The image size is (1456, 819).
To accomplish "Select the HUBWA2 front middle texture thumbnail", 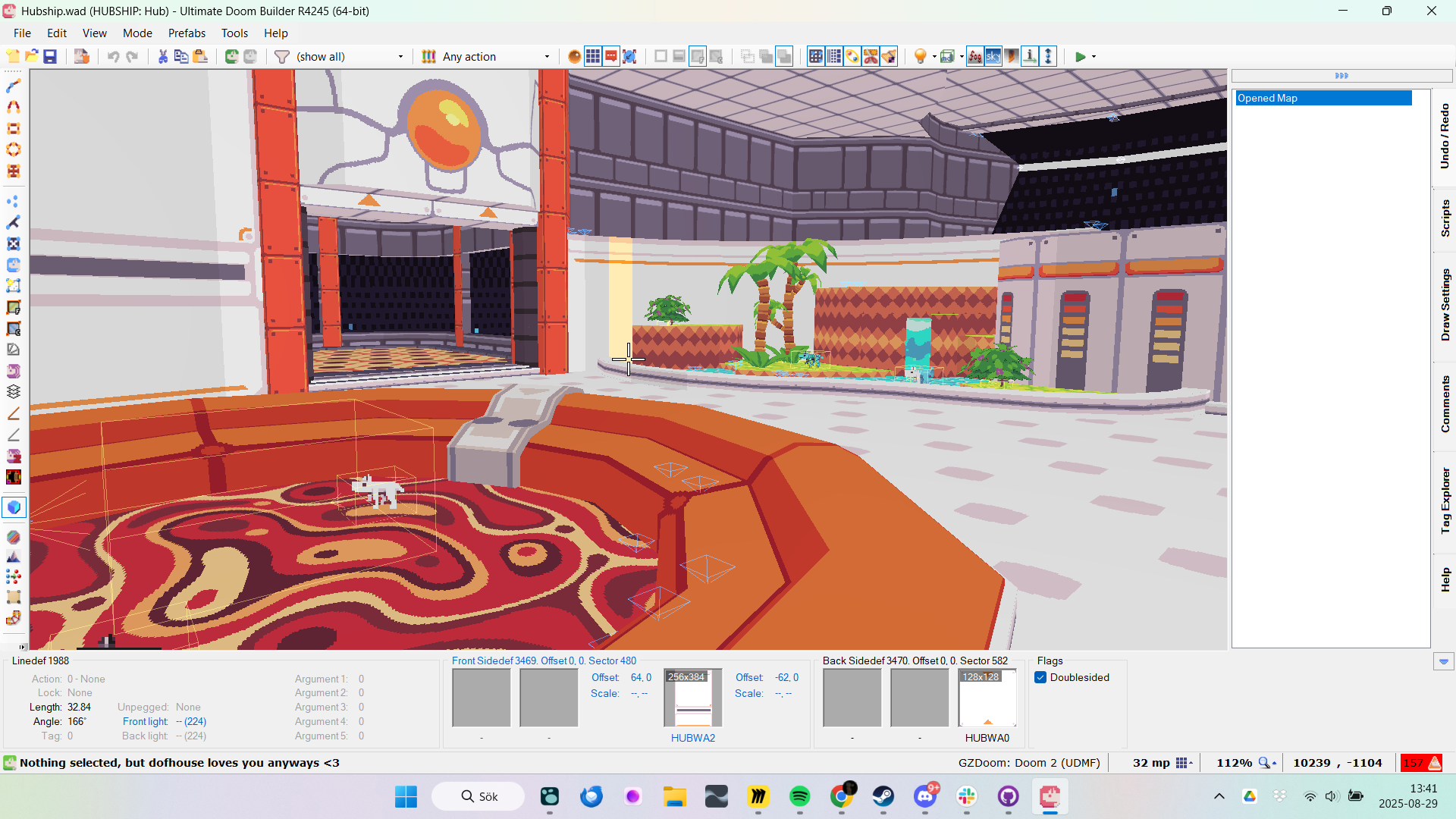I will (693, 698).
